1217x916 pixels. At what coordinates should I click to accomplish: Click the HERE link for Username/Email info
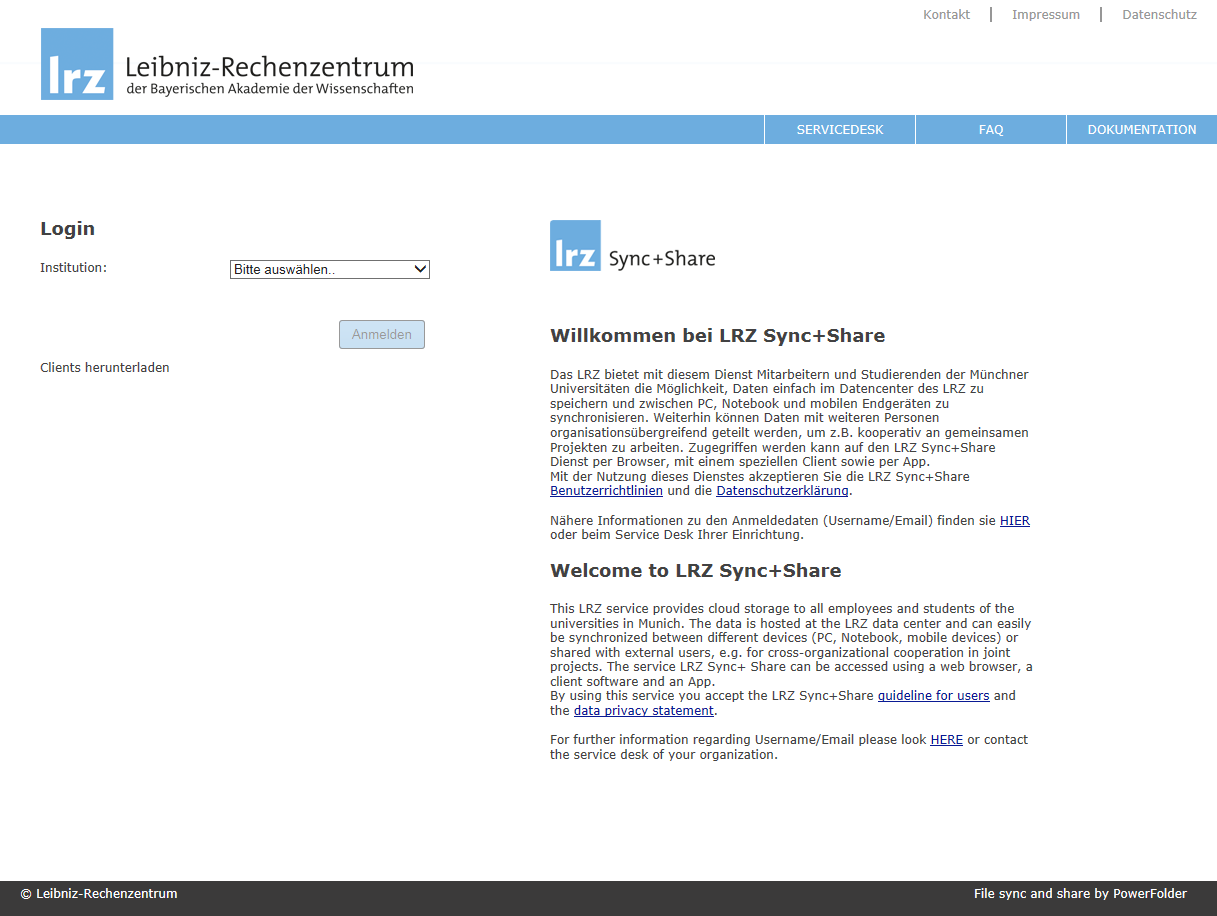click(946, 740)
